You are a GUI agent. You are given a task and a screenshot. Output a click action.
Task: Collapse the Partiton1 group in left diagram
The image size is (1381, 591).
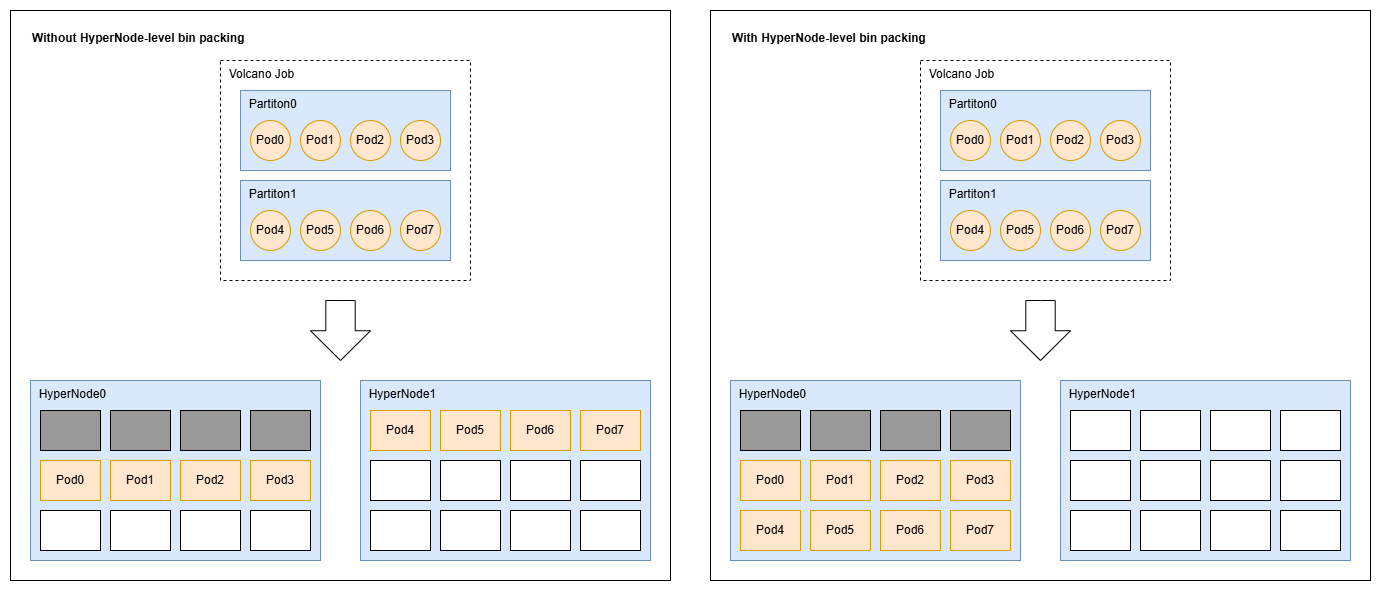(x=271, y=194)
